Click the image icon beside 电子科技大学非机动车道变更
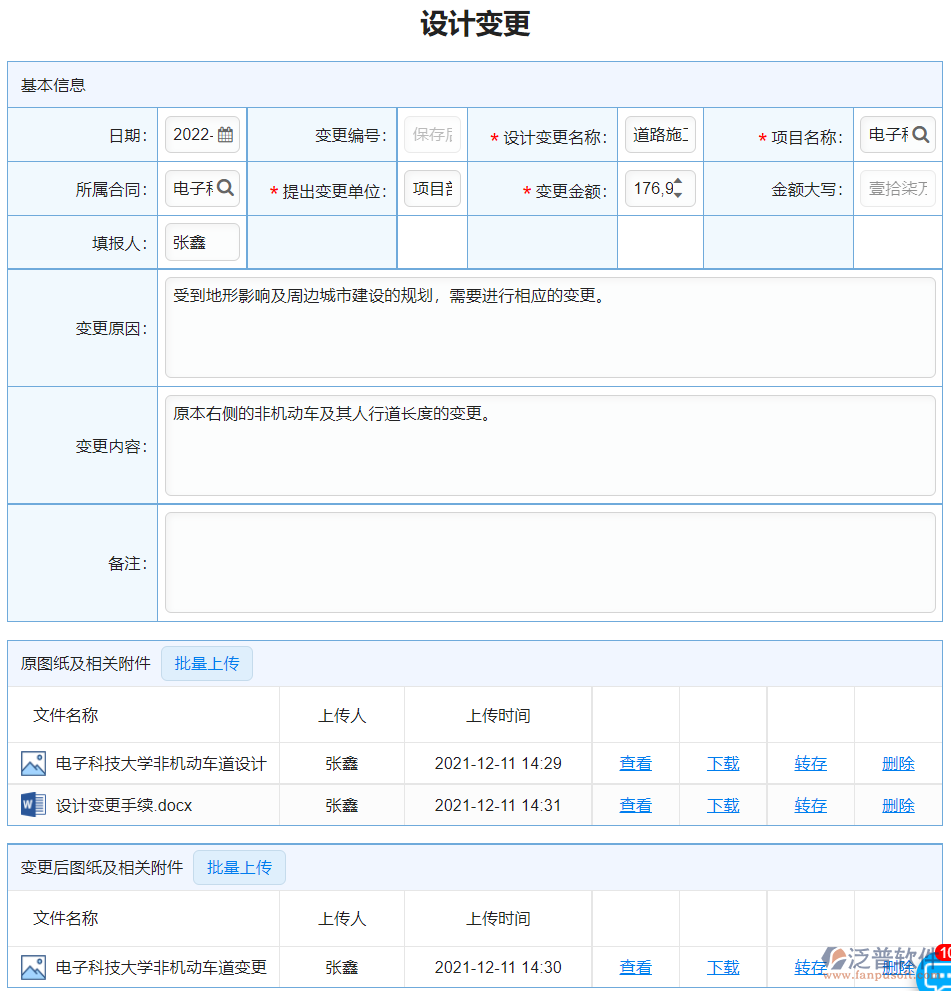Image resolution: width=951 pixels, height=991 pixels. point(34,967)
